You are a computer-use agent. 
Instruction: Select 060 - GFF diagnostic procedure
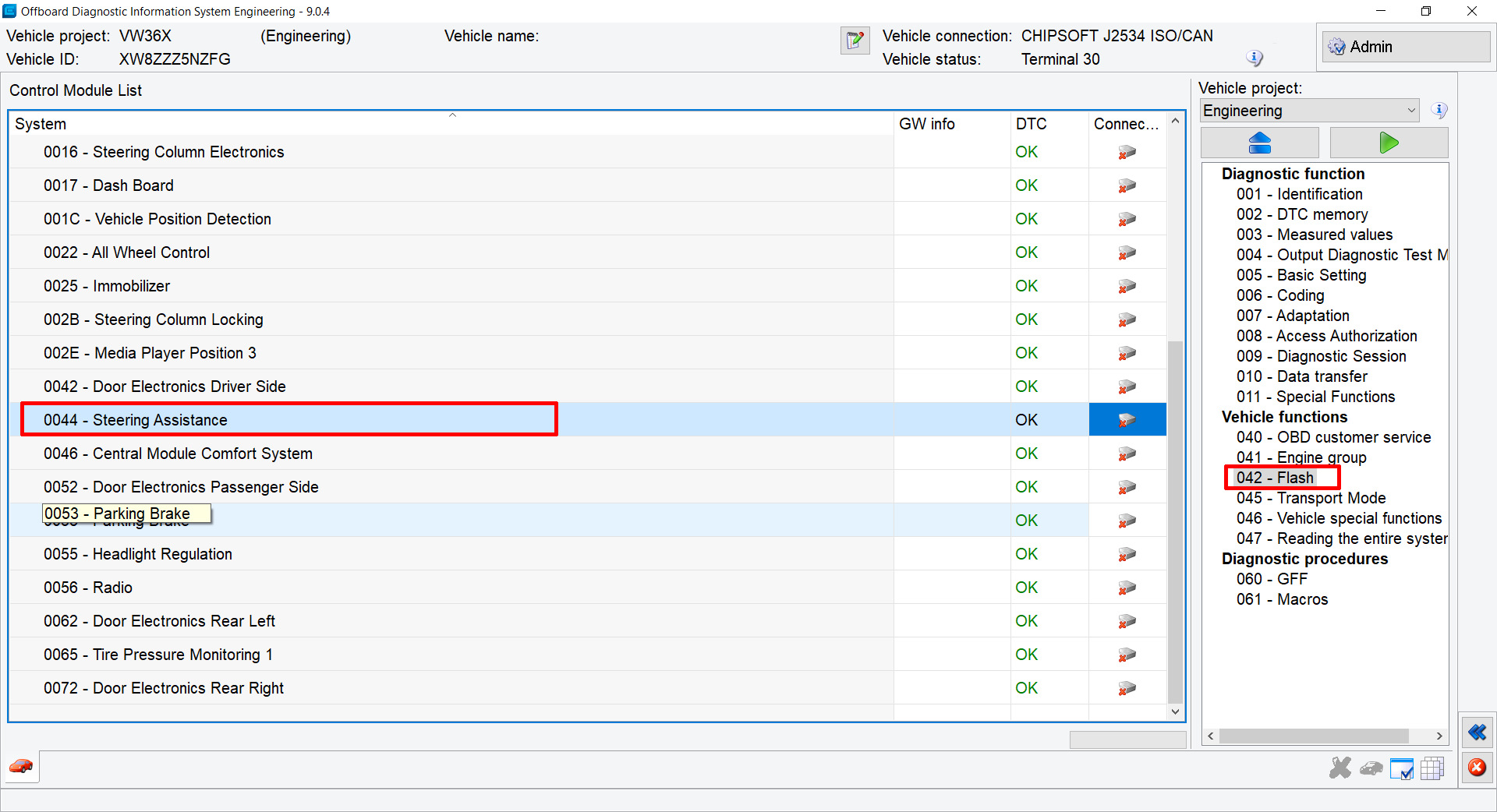1272,579
